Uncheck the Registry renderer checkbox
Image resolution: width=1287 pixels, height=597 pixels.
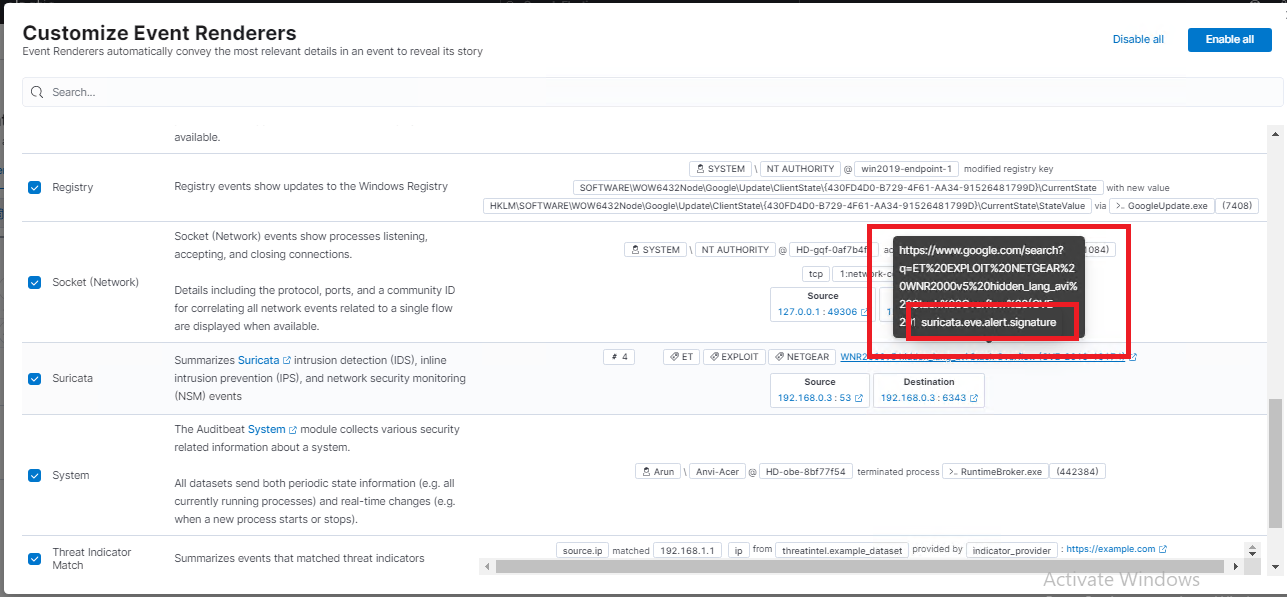pos(34,187)
